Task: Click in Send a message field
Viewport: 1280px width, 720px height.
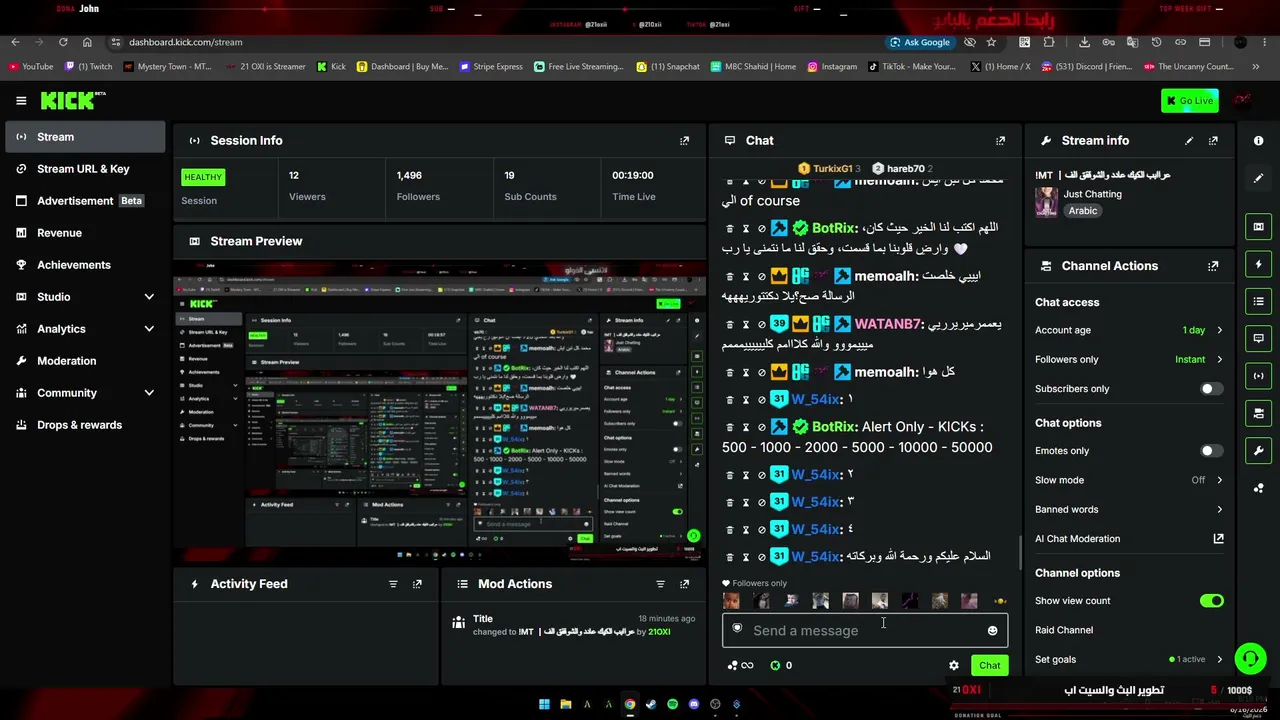Action: coord(865,631)
